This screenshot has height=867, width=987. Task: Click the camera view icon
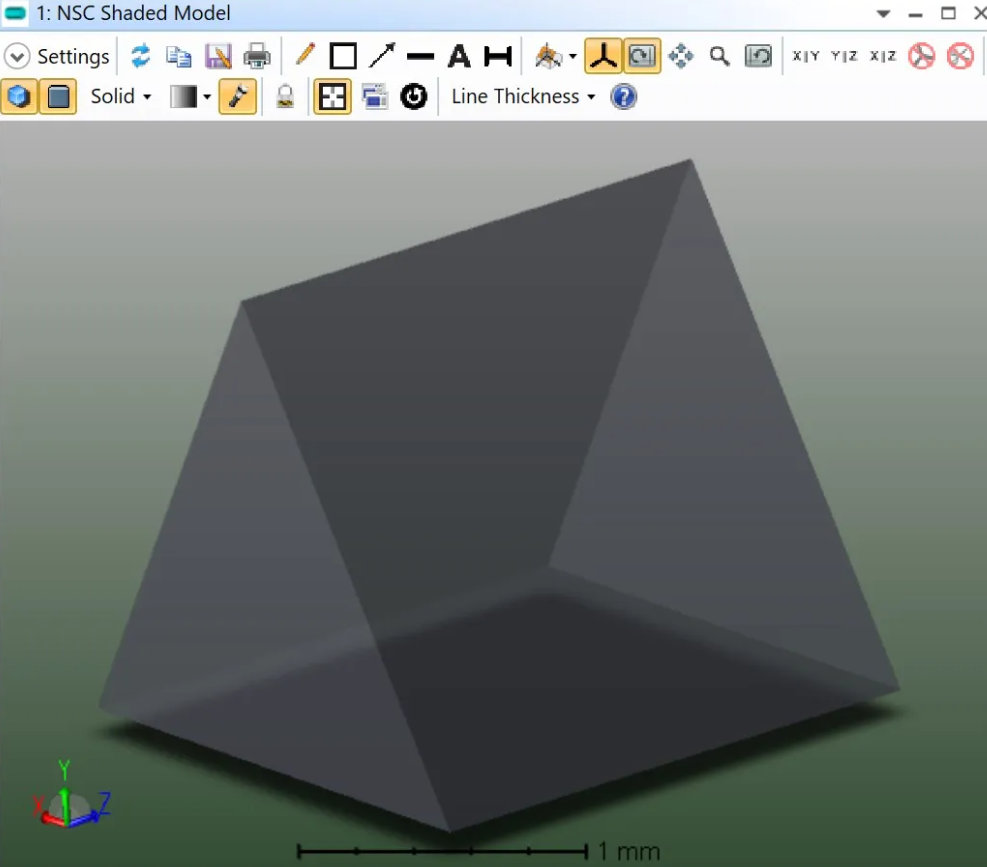548,56
